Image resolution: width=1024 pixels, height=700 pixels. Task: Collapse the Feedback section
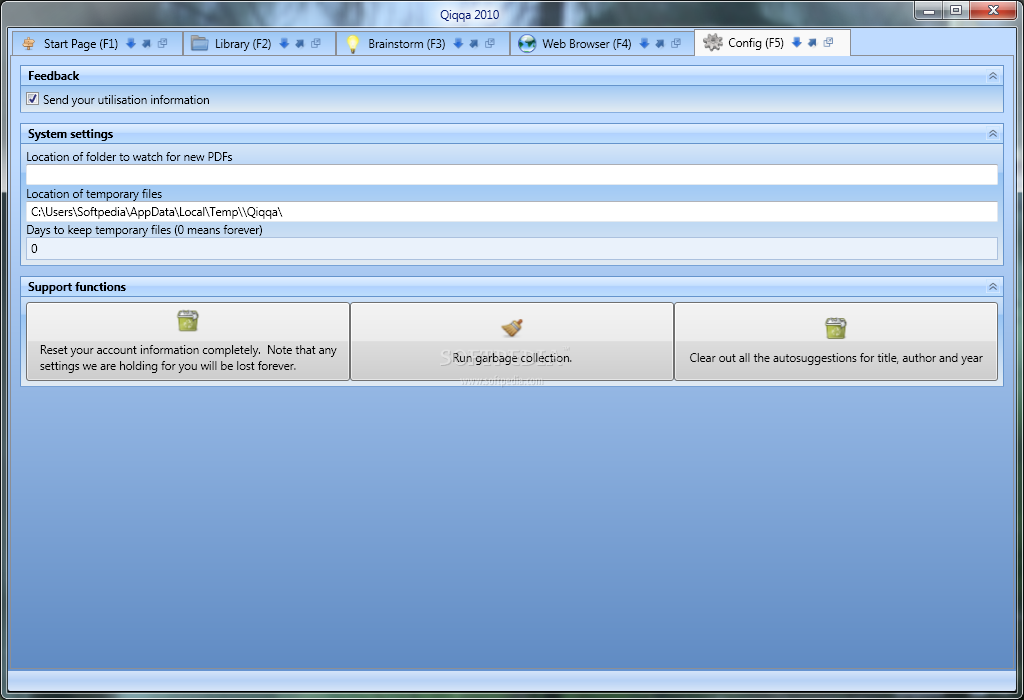click(x=993, y=76)
